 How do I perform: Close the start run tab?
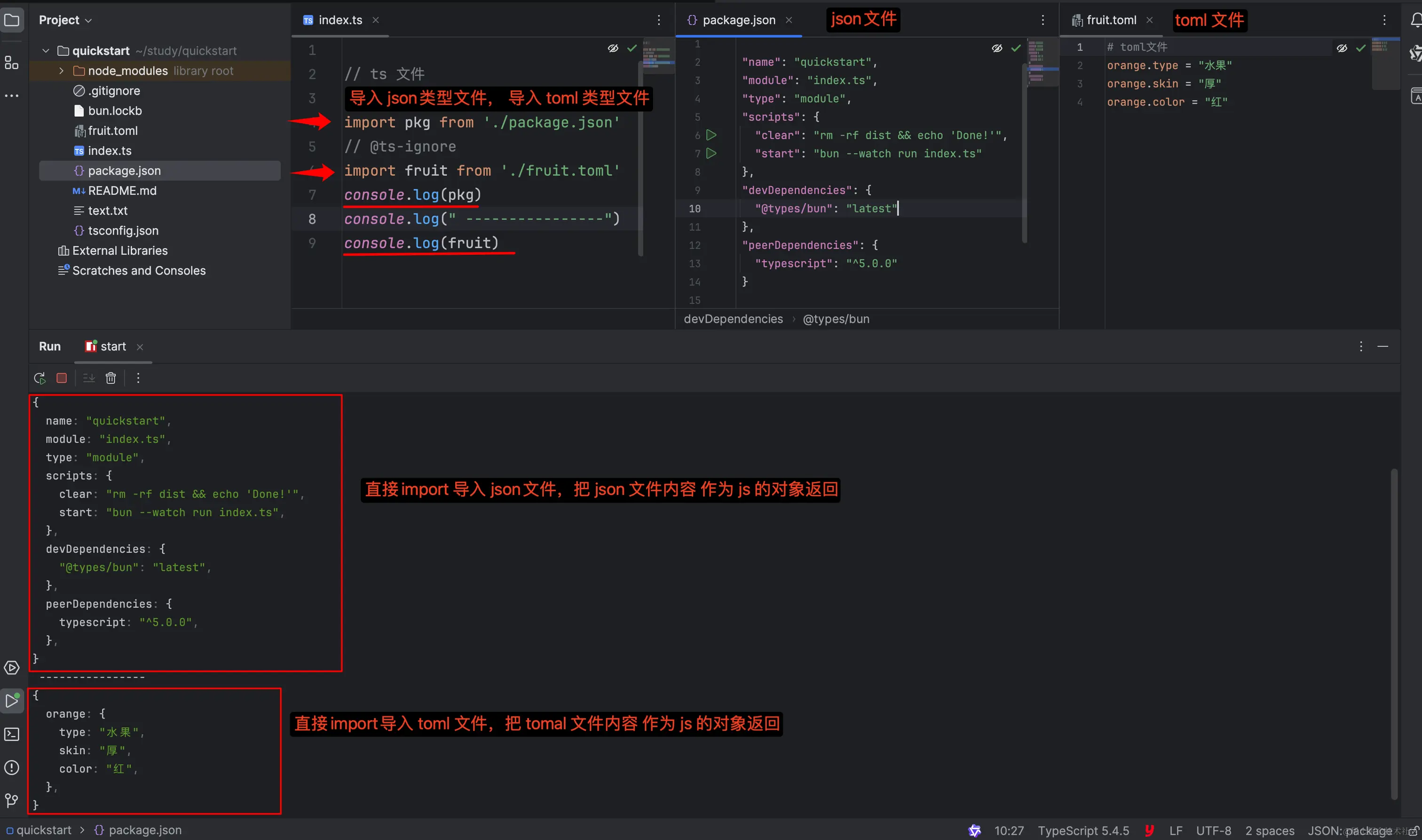coord(140,347)
